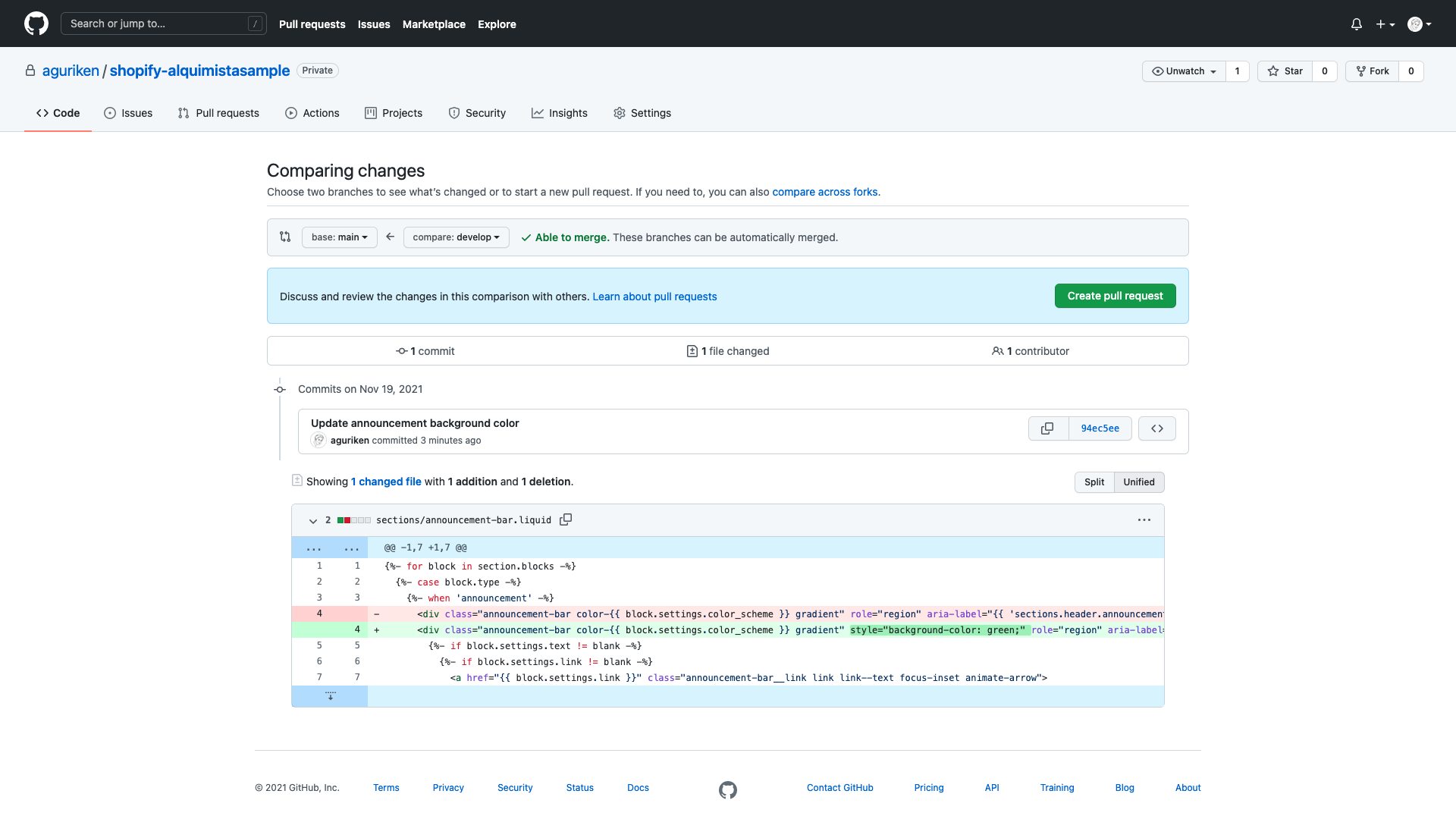
Task: Open Learn about pull requests link
Action: pos(654,297)
